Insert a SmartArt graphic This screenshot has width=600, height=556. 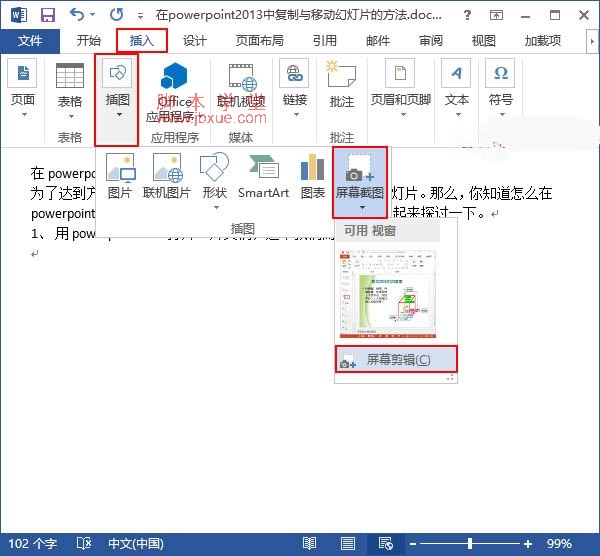[264, 177]
